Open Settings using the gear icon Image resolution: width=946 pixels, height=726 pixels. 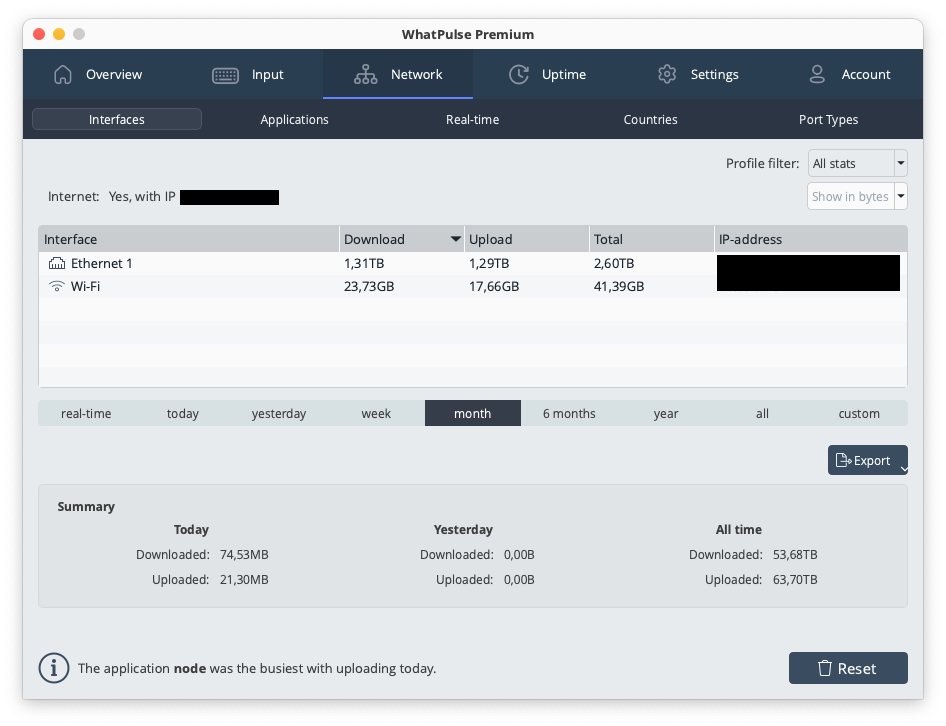(x=666, y=74)
